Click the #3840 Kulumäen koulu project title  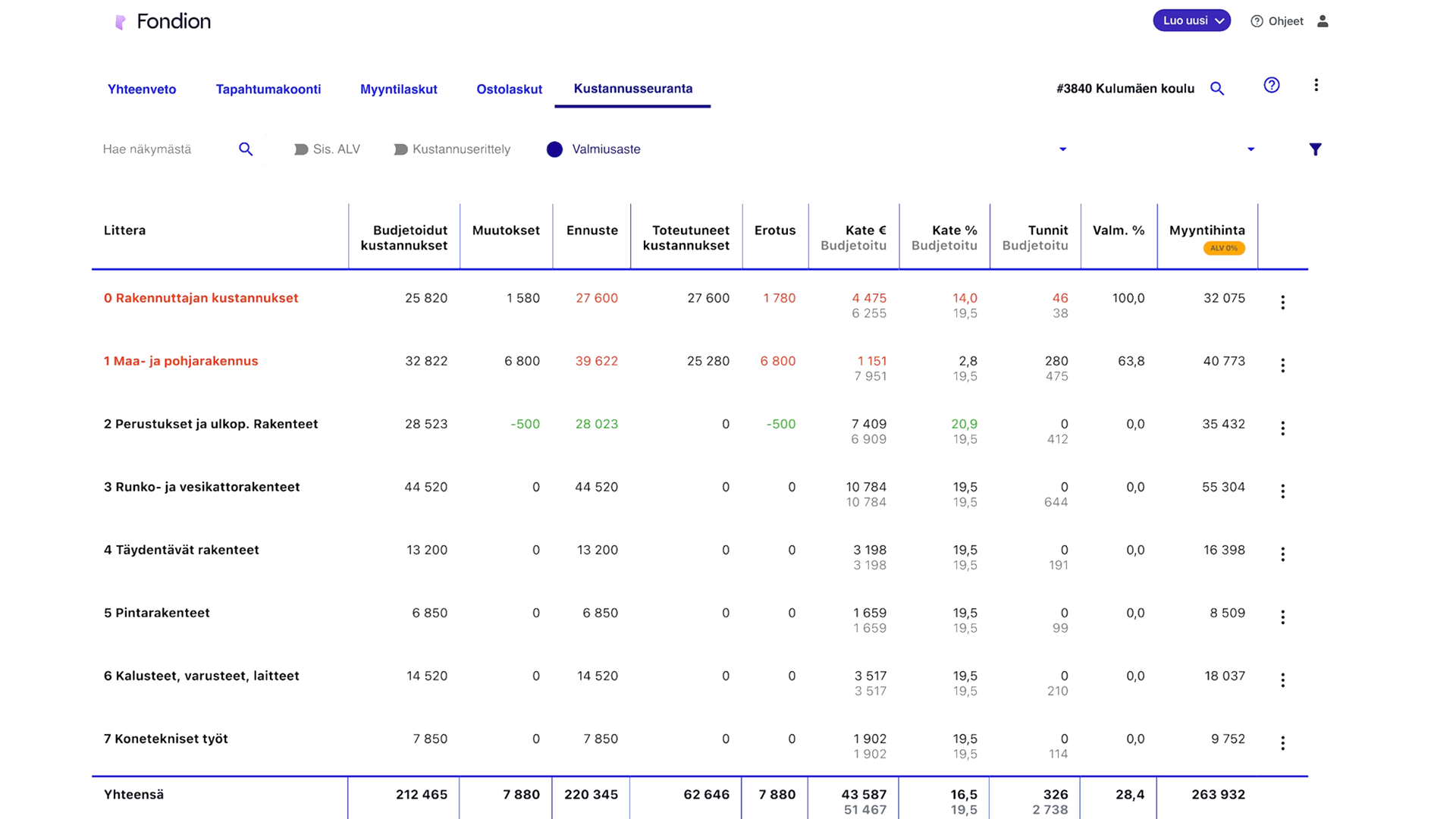(x=1125, y=89)
